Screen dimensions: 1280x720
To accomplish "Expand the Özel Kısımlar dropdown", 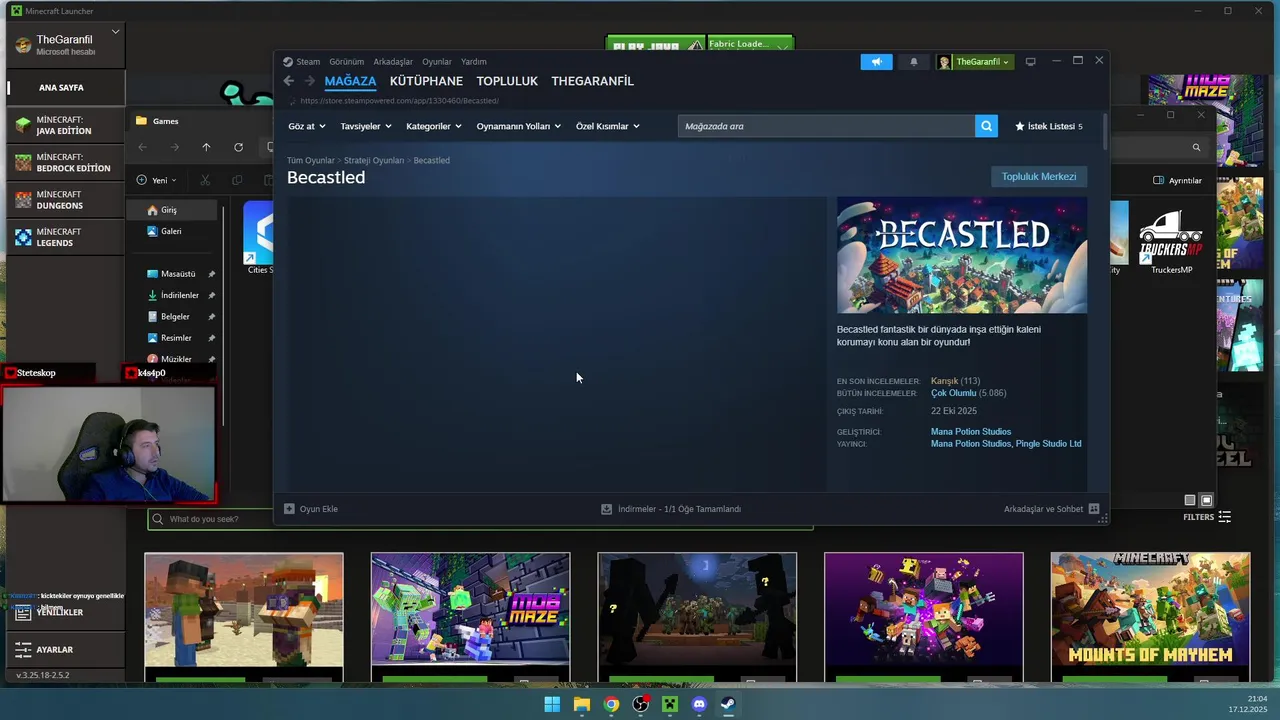I will (607, 126).
